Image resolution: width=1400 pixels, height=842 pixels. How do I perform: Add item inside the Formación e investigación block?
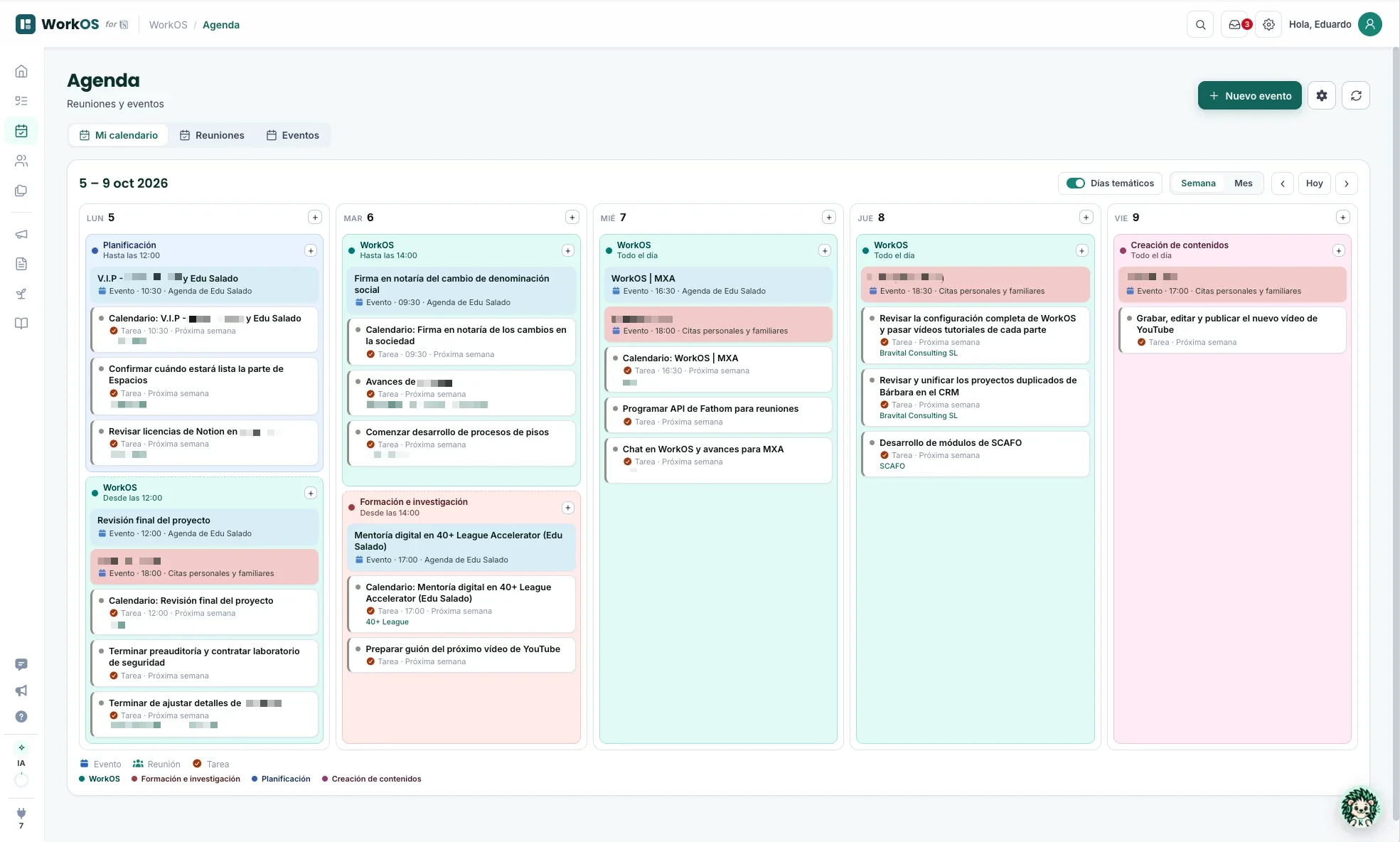point(568,508)
